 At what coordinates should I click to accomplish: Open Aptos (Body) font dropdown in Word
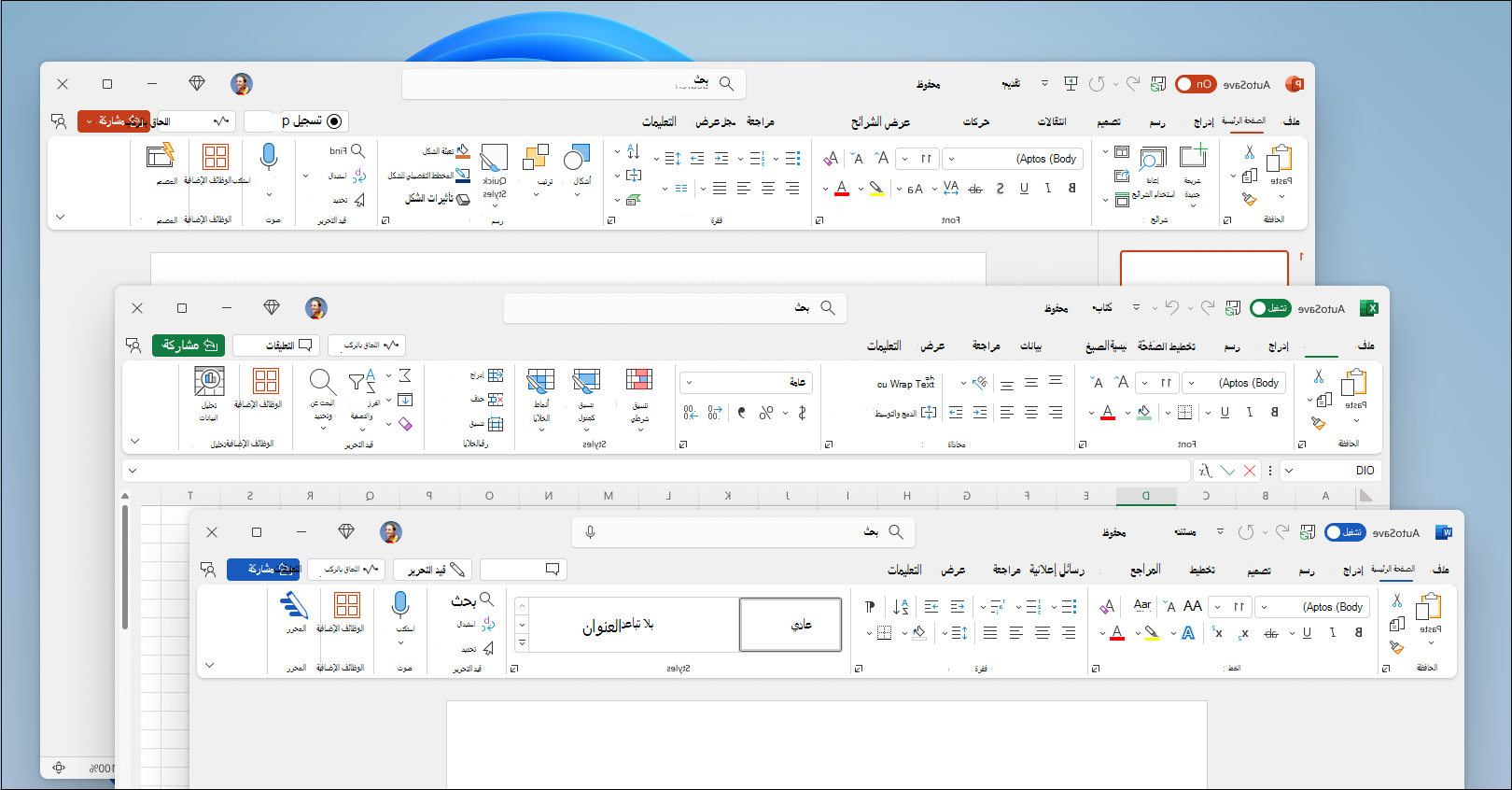coord(1264,607)
